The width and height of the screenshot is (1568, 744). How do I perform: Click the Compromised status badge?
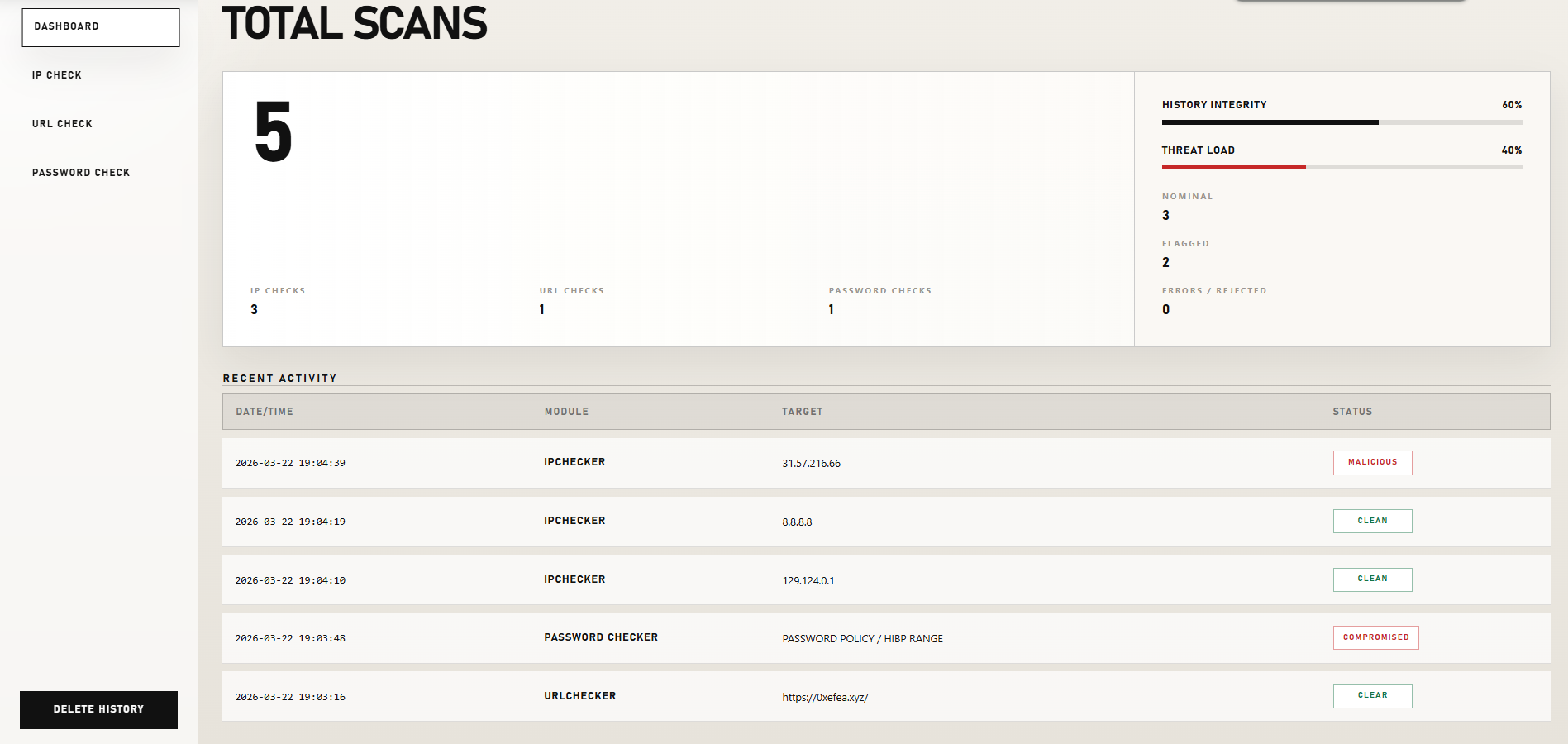pos(1375,637)
